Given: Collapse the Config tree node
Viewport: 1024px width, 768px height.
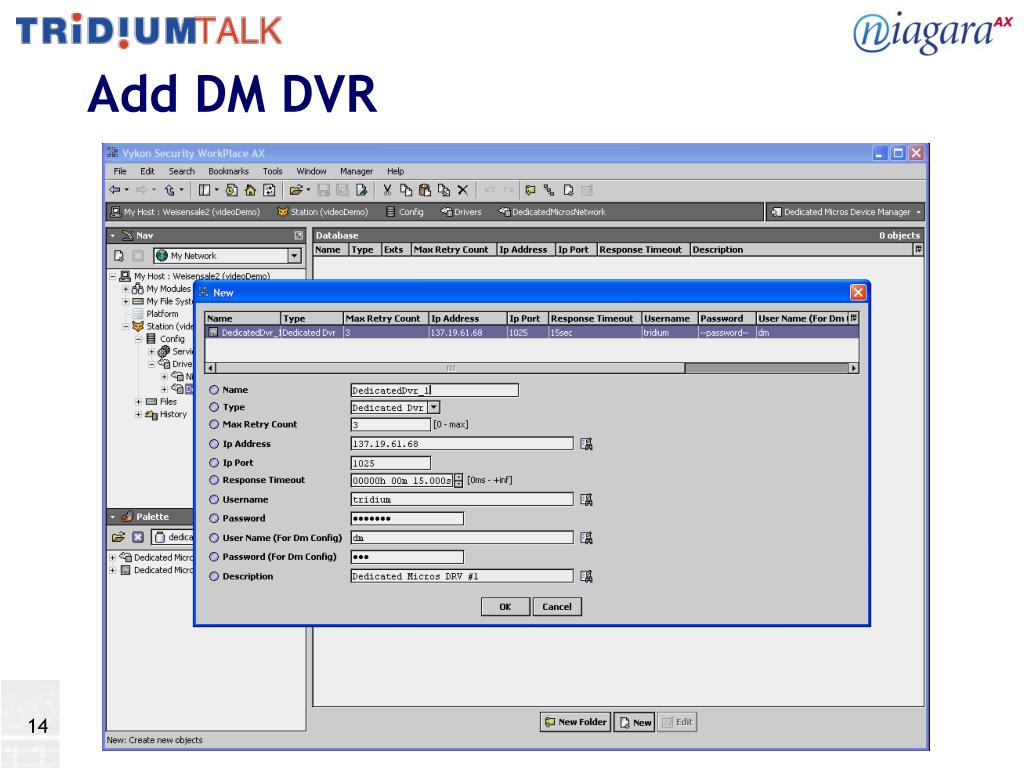Looking at the screenshot, I should coord(138,339).
